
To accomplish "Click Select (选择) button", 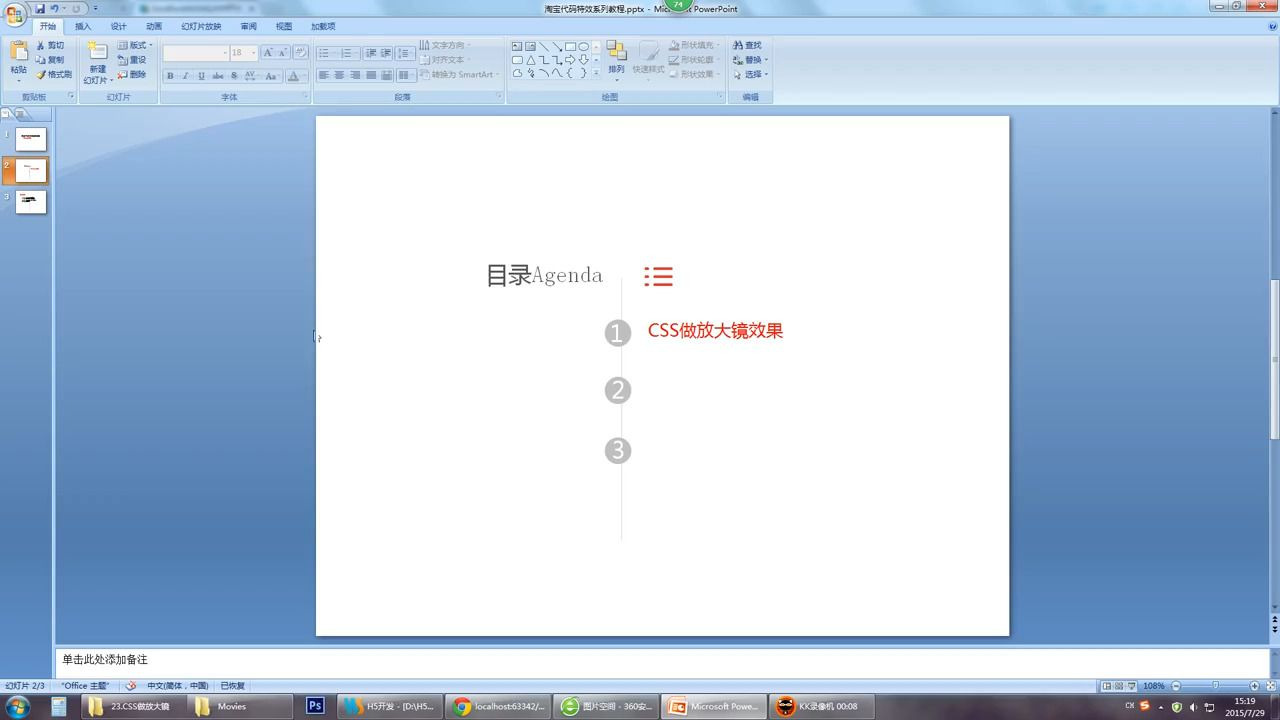I will click(x=749, y=74).
